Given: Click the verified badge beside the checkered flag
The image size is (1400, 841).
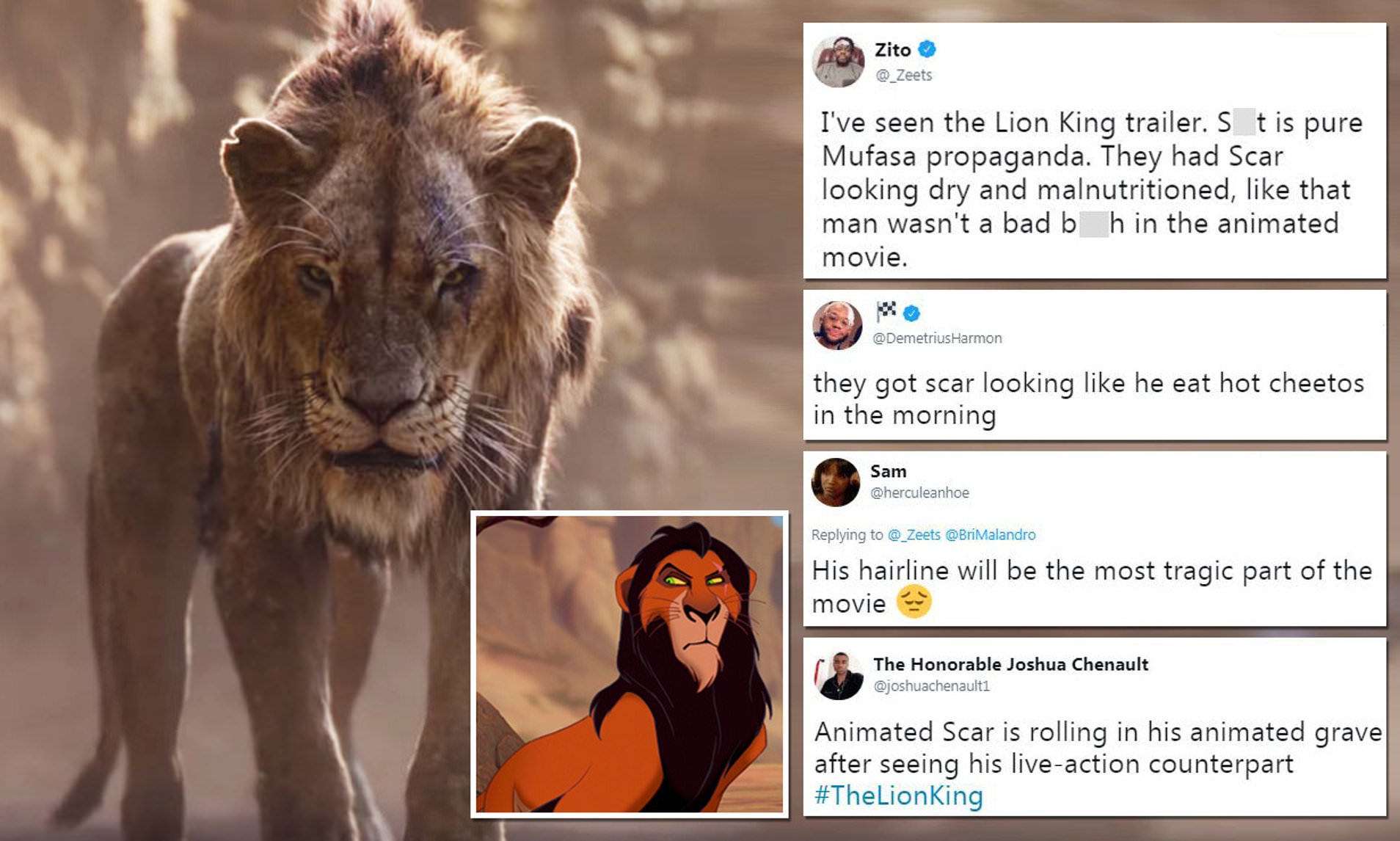Looking at the screenshot, I should (911, 313).
